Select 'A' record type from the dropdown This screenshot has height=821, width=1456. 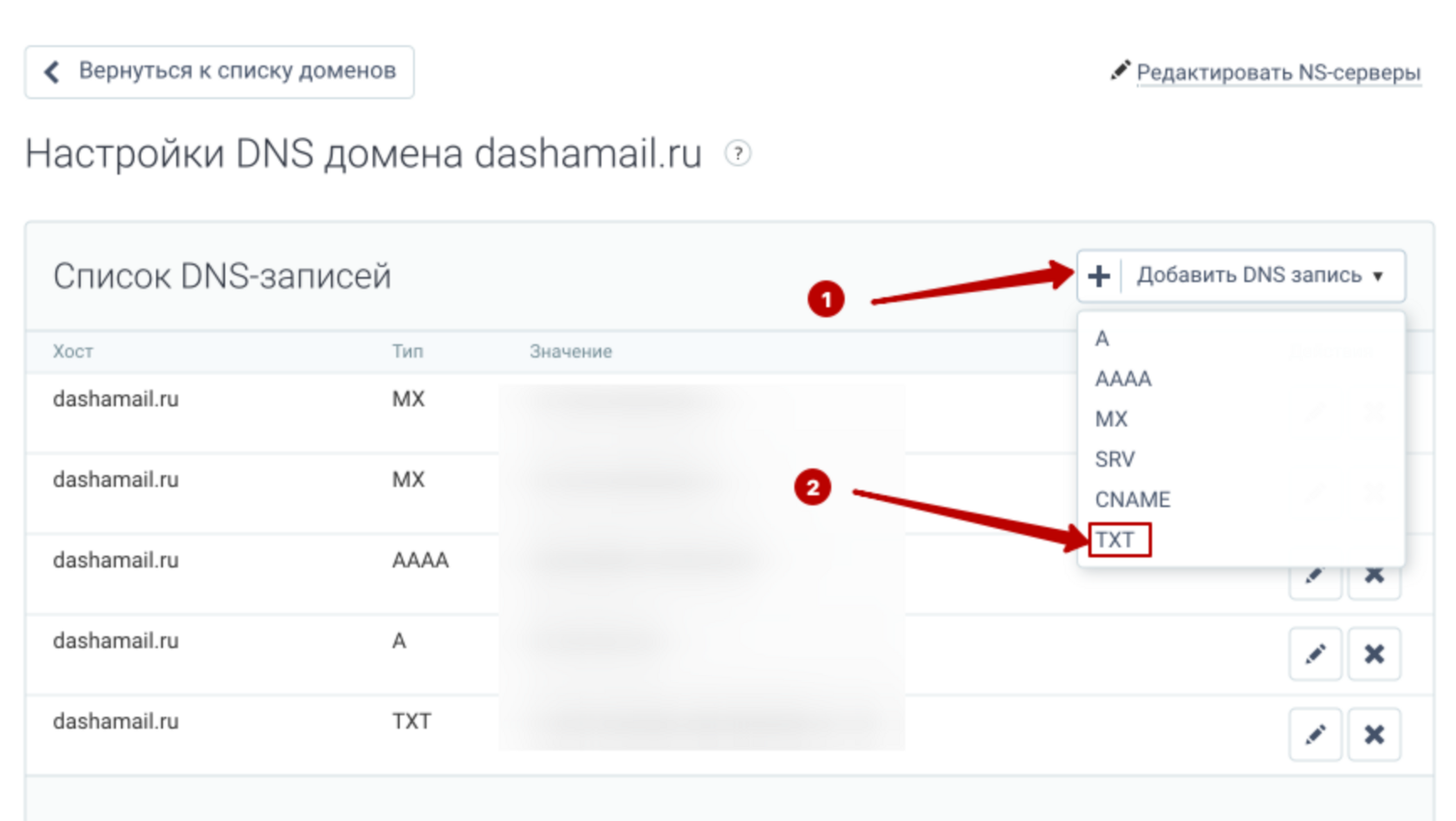pos(1102,339)
